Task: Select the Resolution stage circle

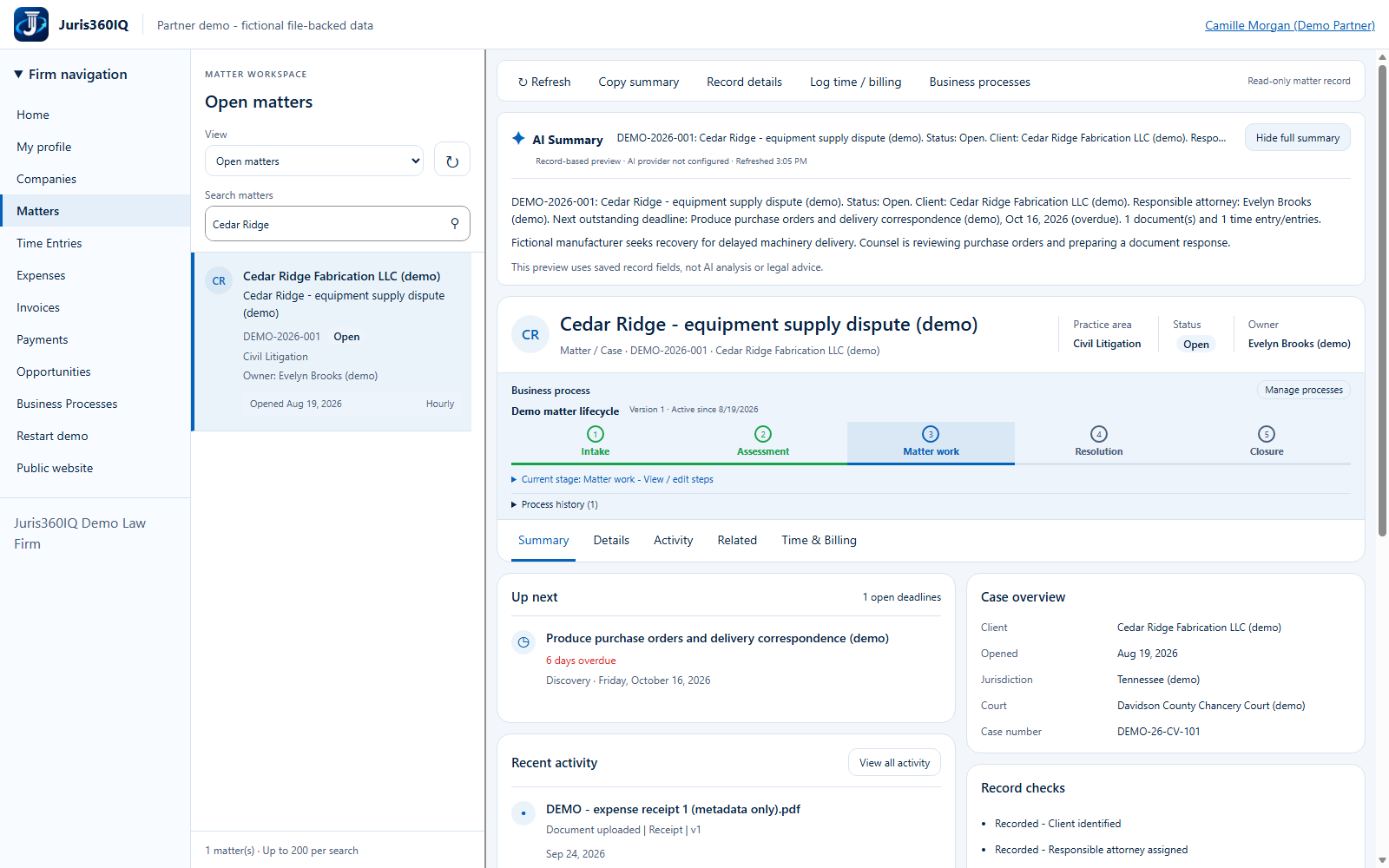Action: [x=1099, y=434]
